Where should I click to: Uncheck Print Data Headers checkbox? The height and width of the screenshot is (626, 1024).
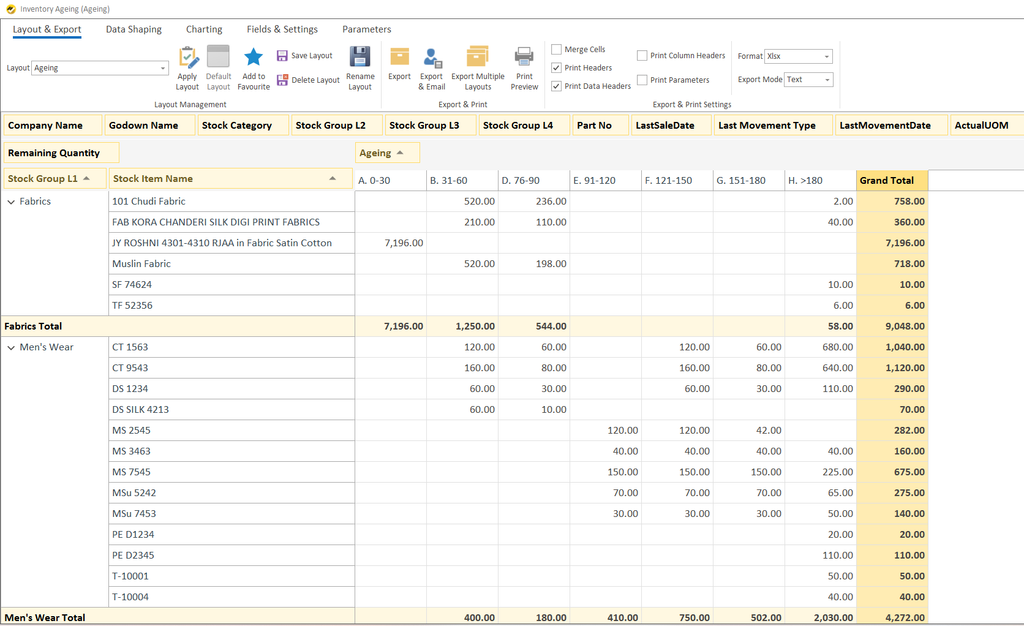pyautogui.click(x=556, y=86)
